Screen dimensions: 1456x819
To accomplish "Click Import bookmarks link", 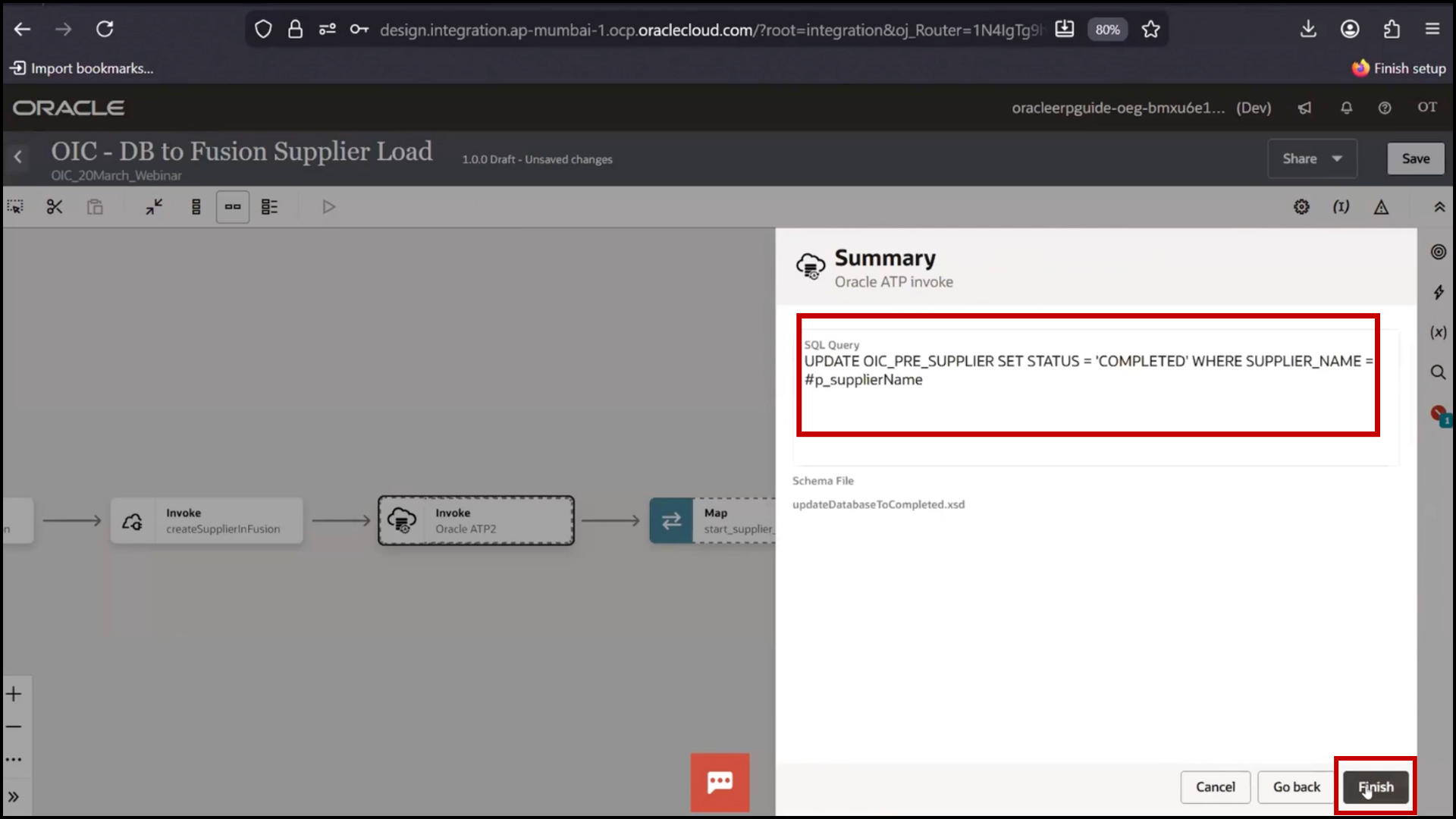I will [82, 68].
